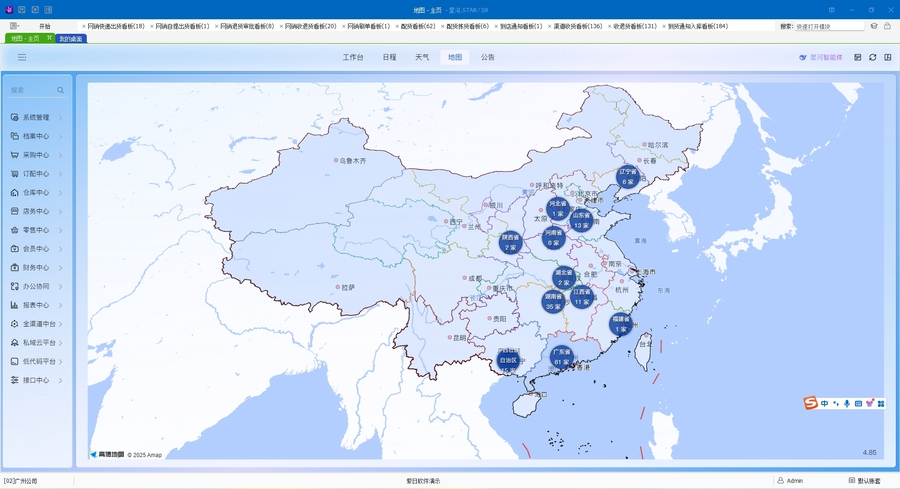The image size is (900, 489).
Task: Expand the 报表中心 chevron
Action: pyautogui.click(x=60, y=305)
